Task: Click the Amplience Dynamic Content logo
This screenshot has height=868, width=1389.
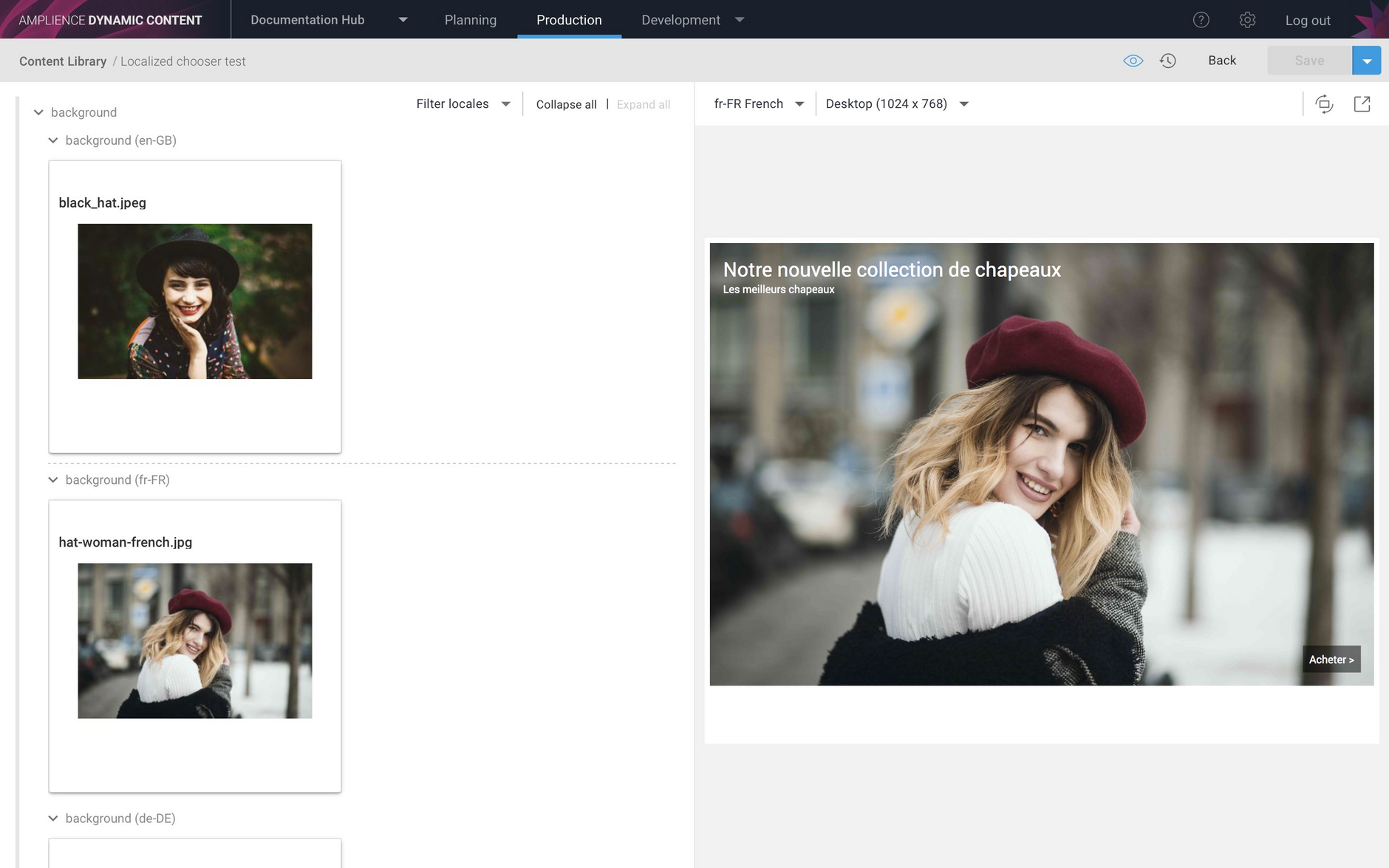Action: point(110,20)
